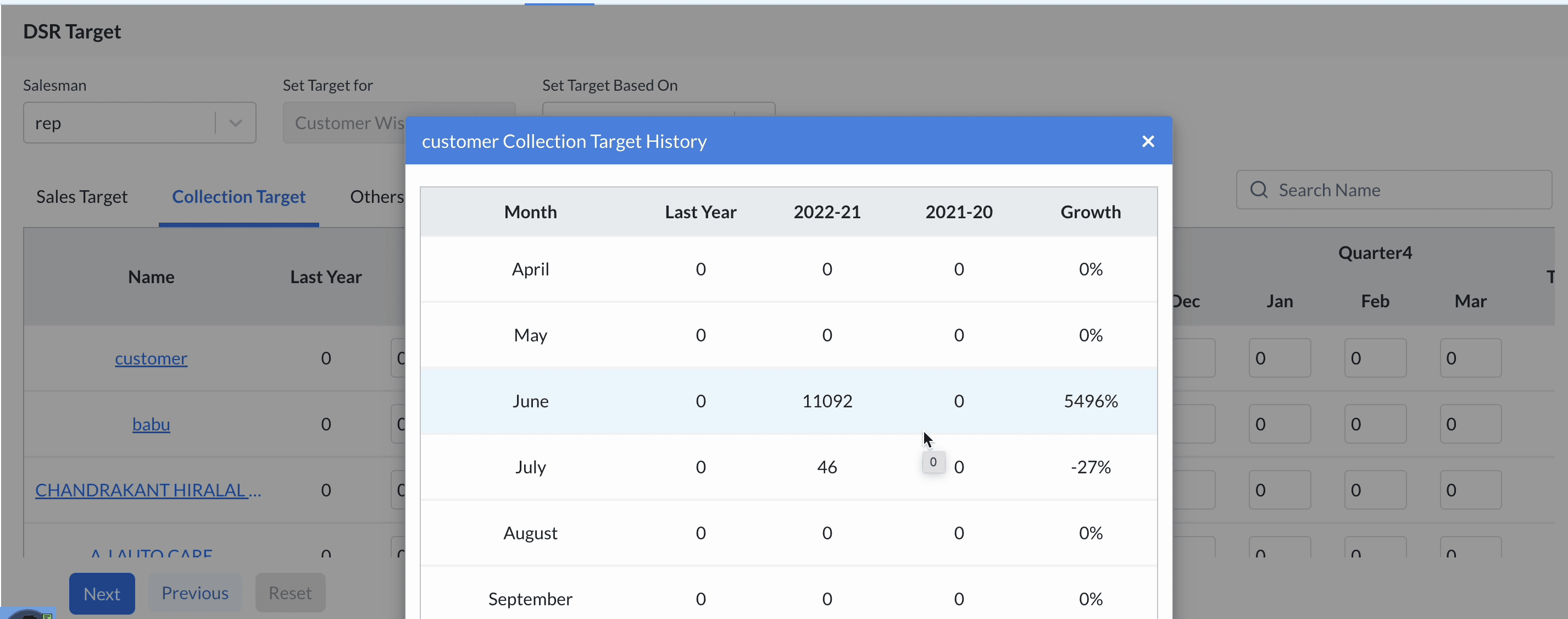
Task: Click the Next button
Action: (x=102, y=593)
